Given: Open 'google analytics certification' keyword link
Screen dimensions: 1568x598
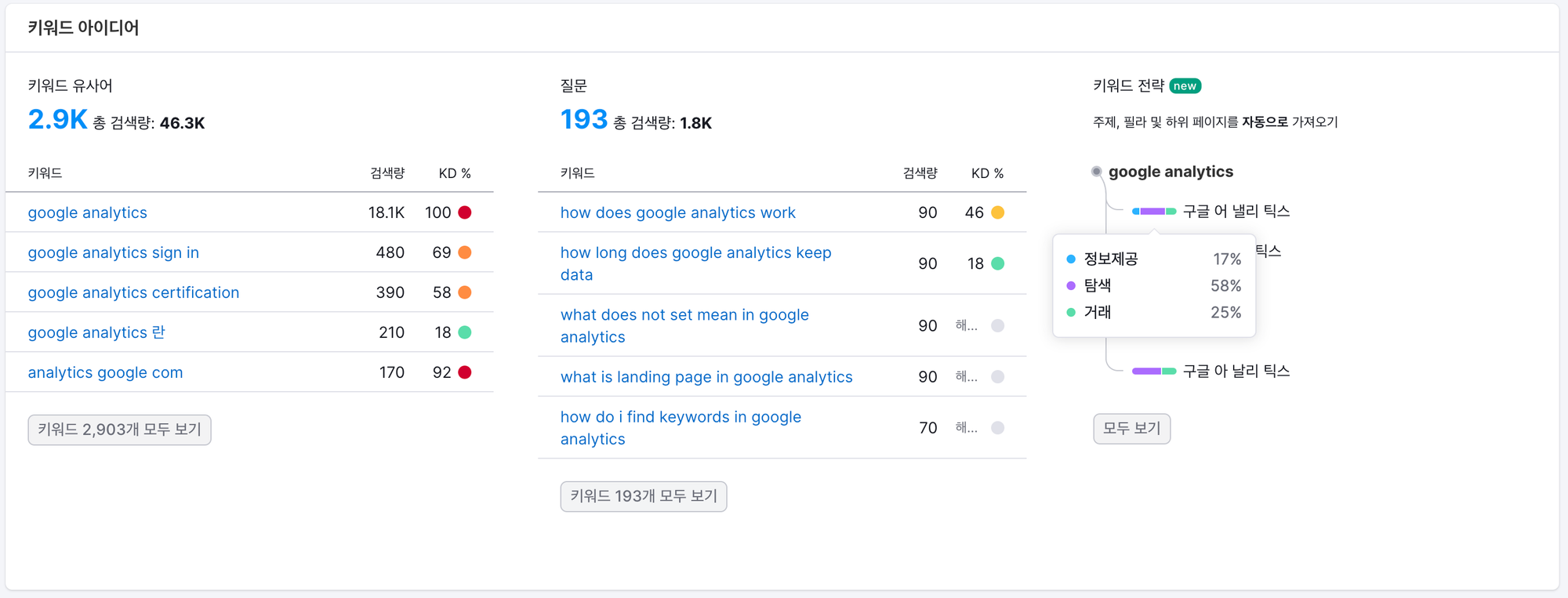Looking at the screenshot, I should point(133,292).
